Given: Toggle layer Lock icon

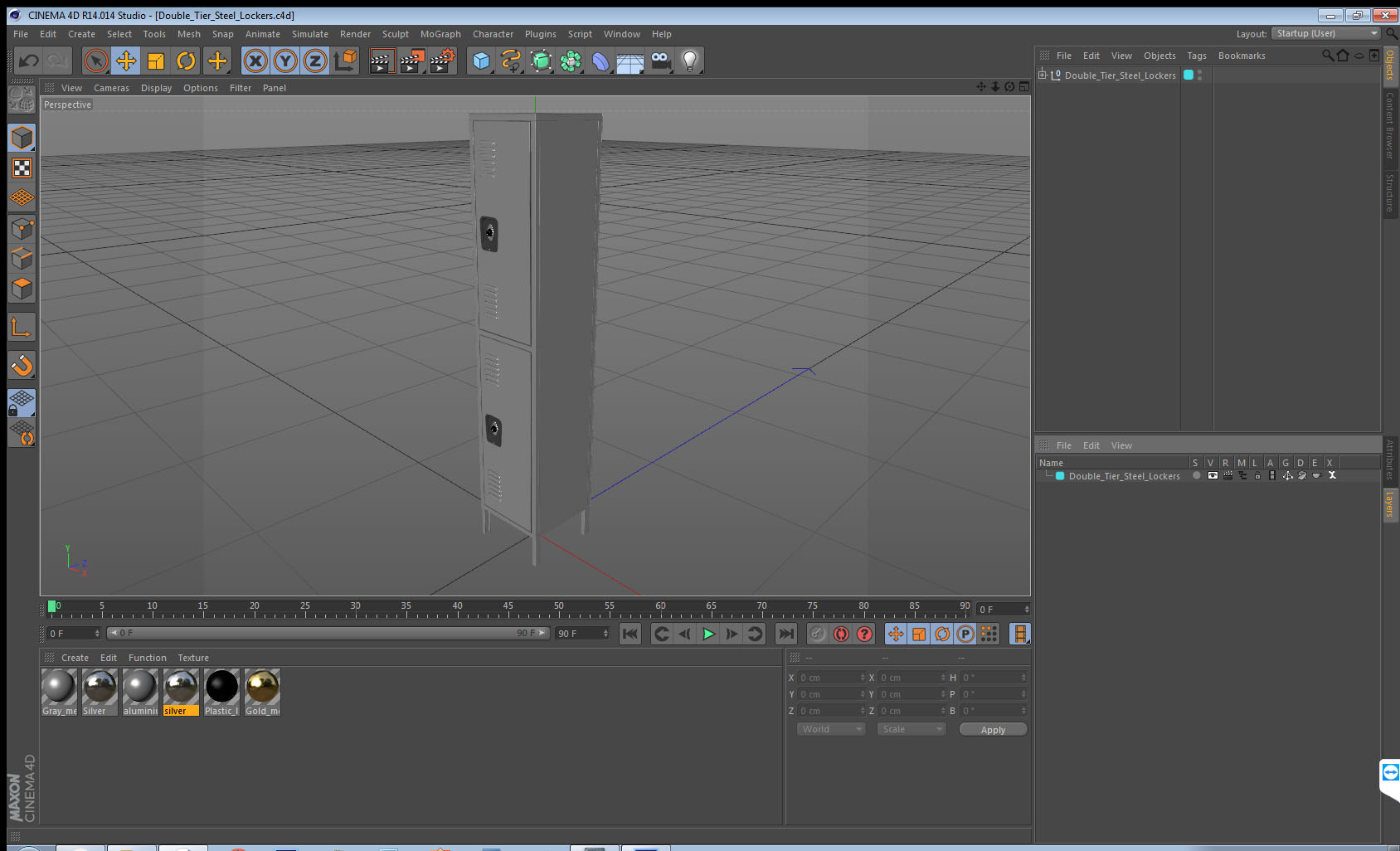Looking at the screenshot, I should pyautogui.click(x=1257, y=475).
